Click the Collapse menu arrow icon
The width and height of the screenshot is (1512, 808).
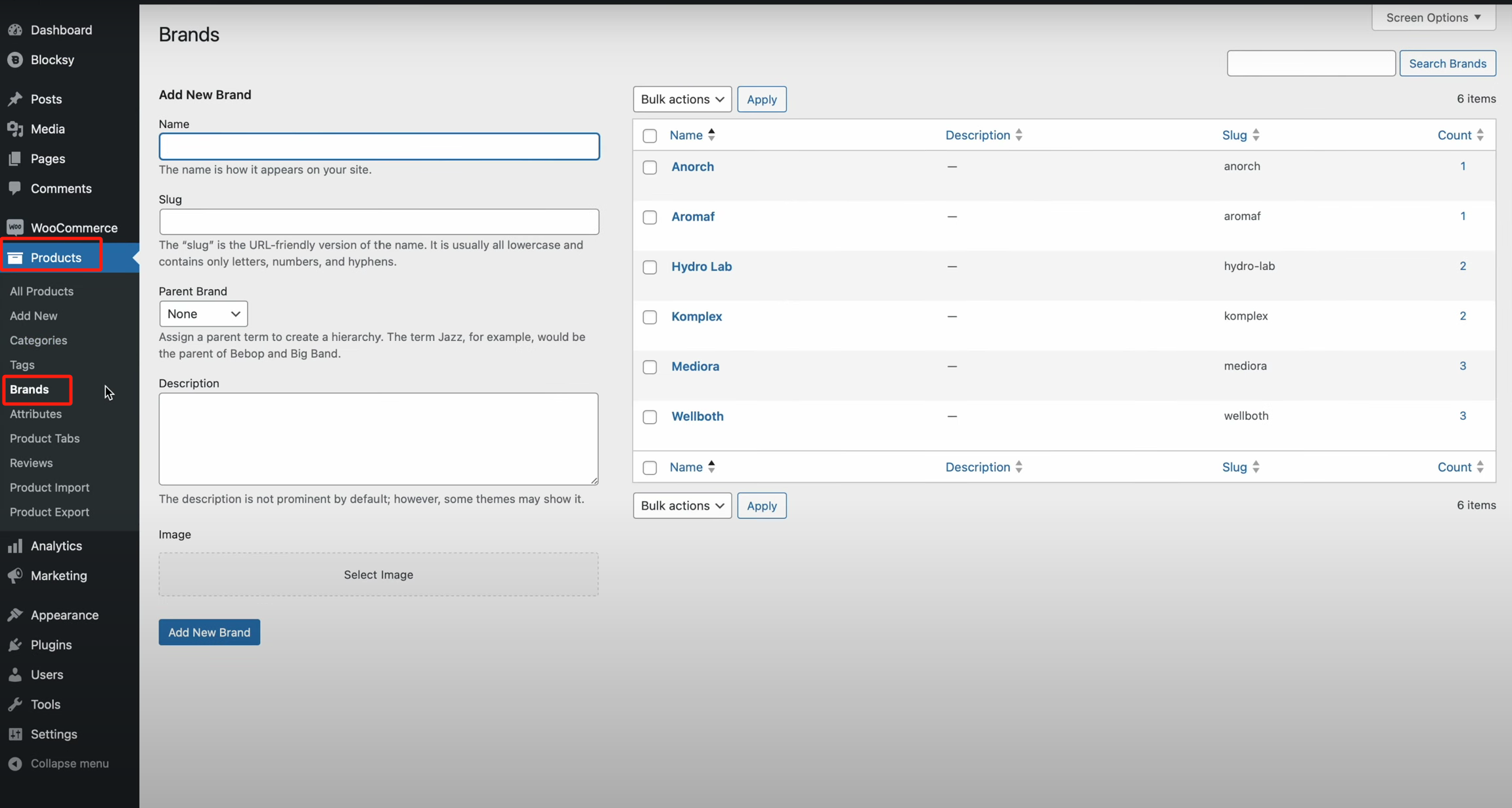pyautogui.click(x=15, y=763)
